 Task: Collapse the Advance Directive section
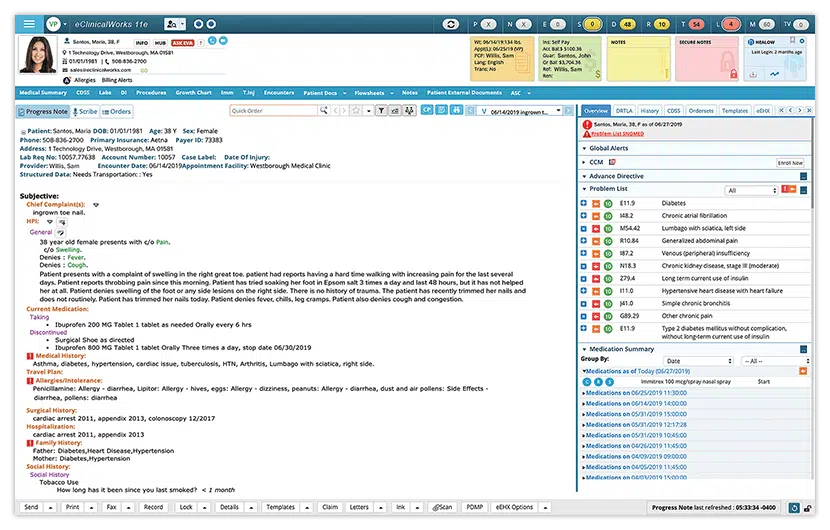584,176
